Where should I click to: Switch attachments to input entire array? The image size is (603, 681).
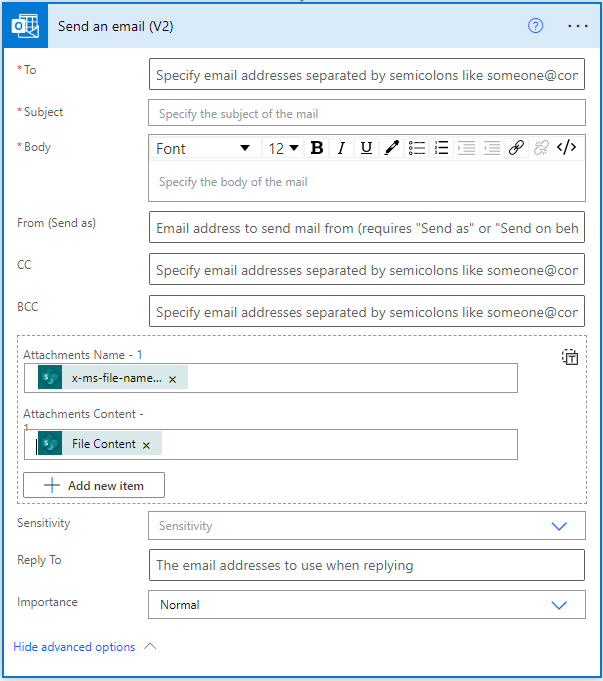[x=570, y=357]
